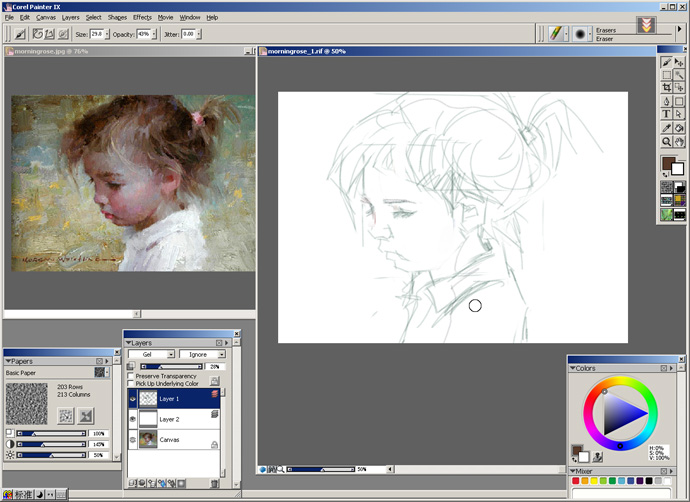The image size is (690, 502).
Task: Hide Layer 1 with its eye icon
Action: point(133,399)
